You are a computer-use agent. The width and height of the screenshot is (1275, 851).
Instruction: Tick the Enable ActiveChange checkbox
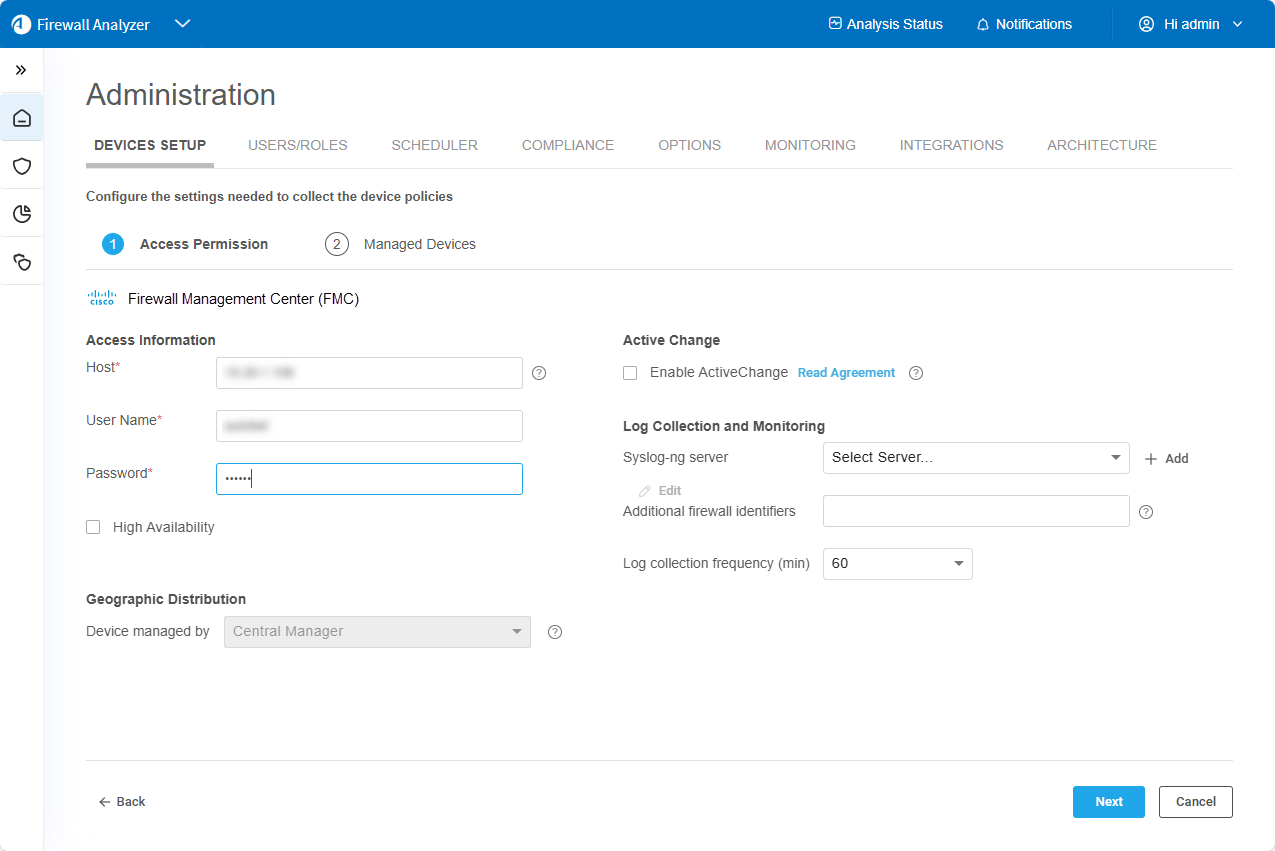click(630, 373)
